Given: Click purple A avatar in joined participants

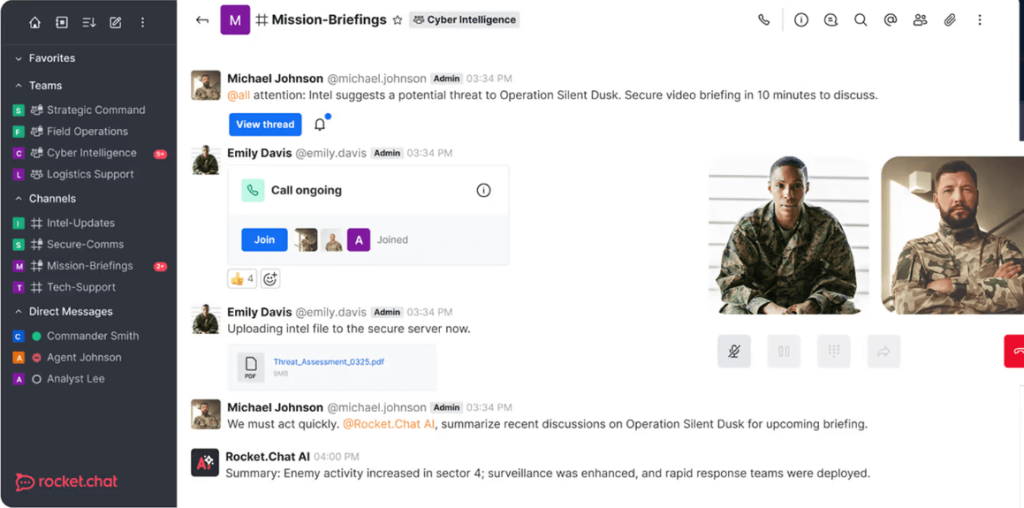Looking at the screenshot, I should 359,240.
